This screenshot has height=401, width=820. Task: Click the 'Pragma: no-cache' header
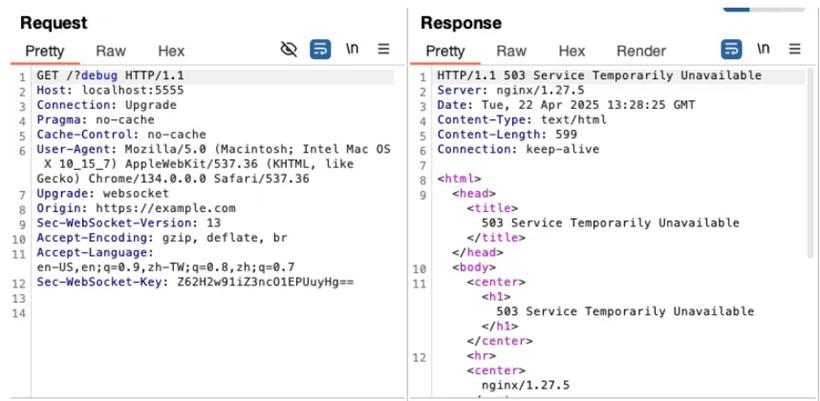pos(96,120)
